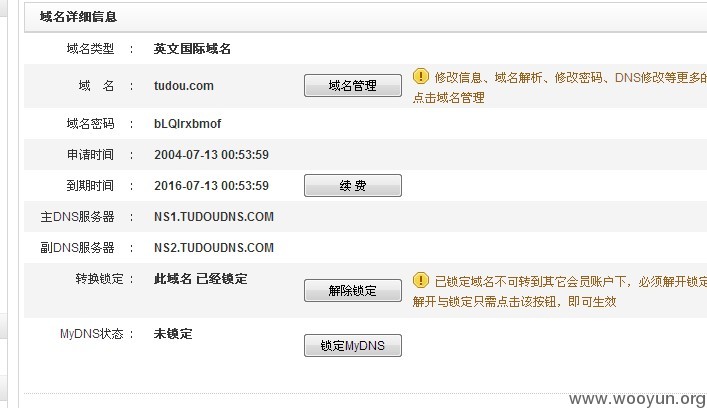The width and height of the screenshot is (707, 408).
Task: Click the MyDNS状态 row label
Action: [x=92, y=334]
